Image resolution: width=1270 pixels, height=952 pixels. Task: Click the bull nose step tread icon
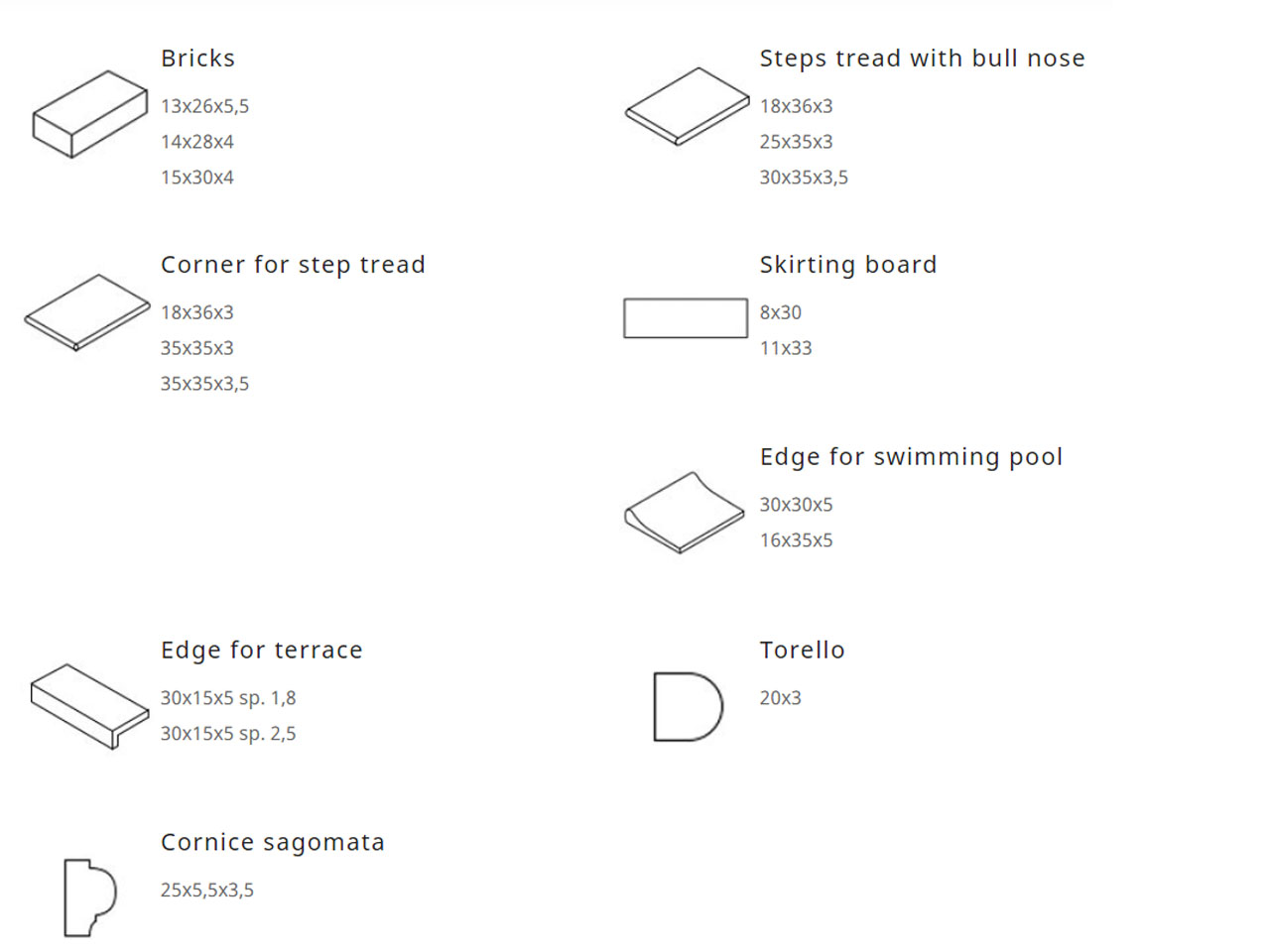coord(687,106)
